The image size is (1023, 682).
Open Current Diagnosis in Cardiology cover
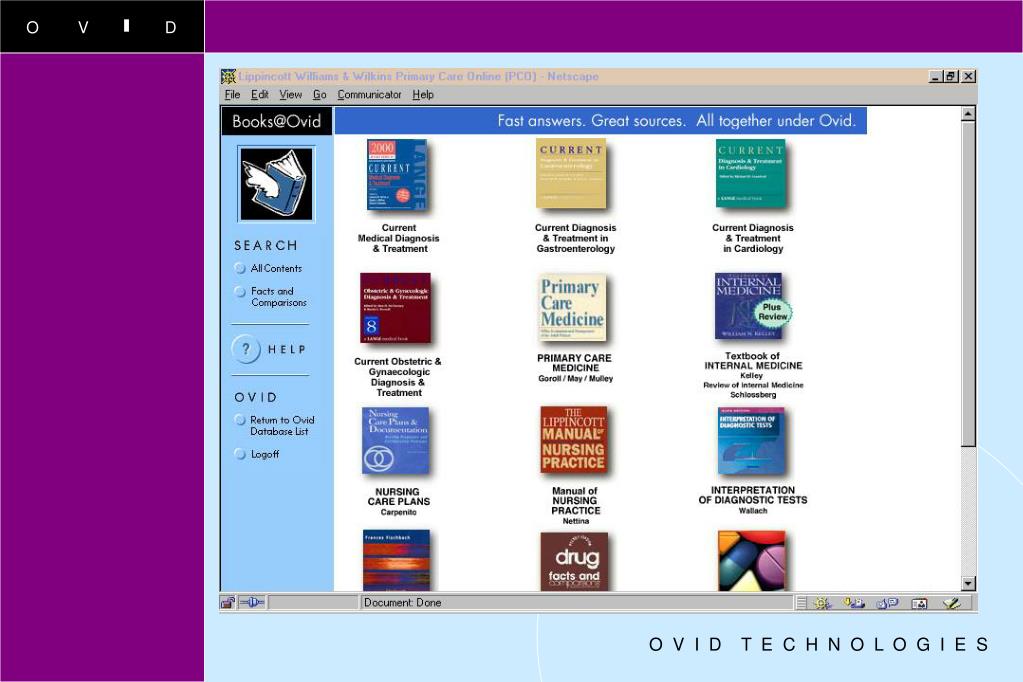click(x=751, y=174)
